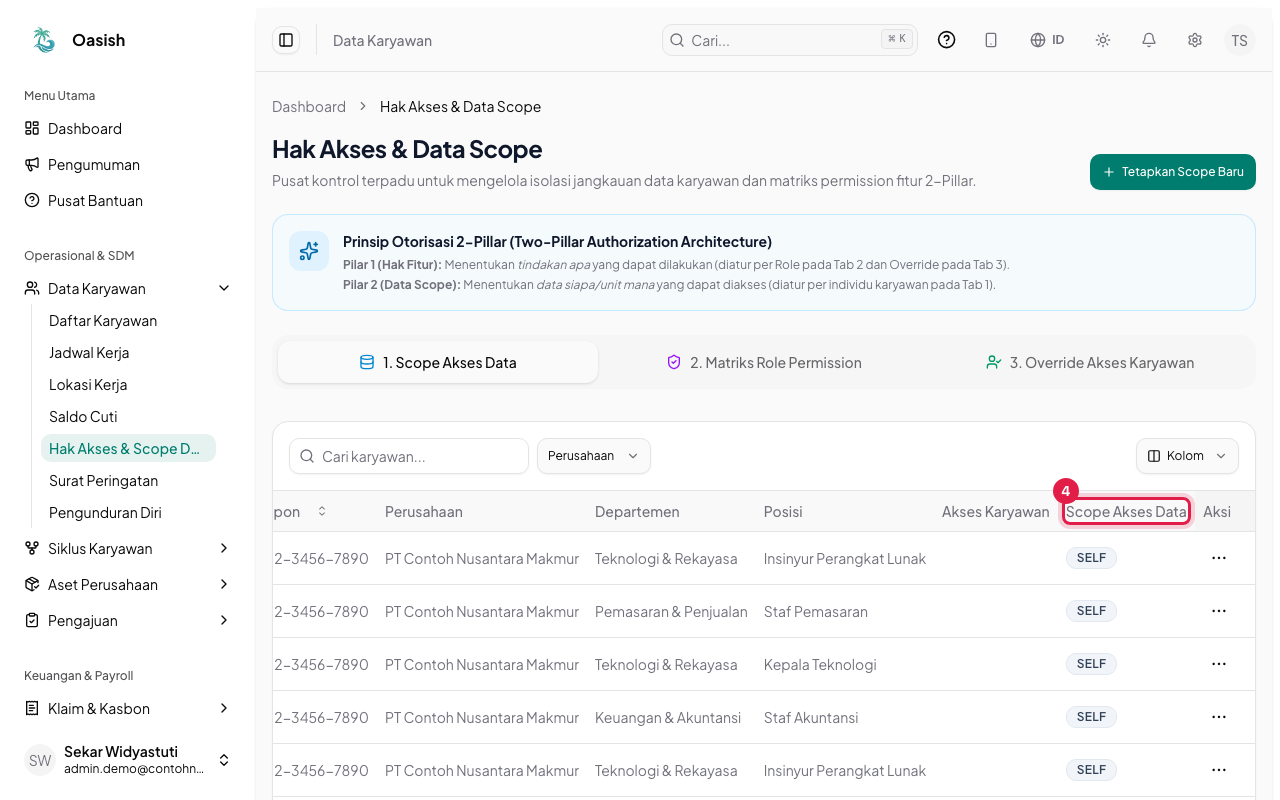Click the sparkle icon in the info banner
This screenshot has width=1280, height=800.
coord(309,251)
